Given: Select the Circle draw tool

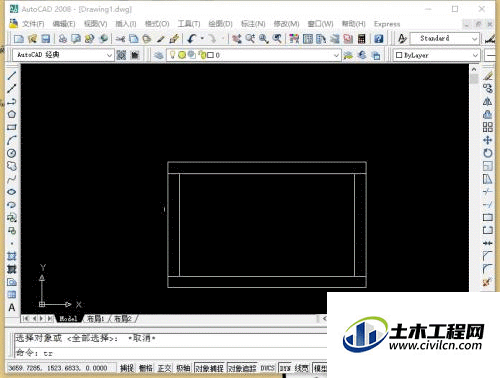Looking at the screenshot, I should click(12, 153).
